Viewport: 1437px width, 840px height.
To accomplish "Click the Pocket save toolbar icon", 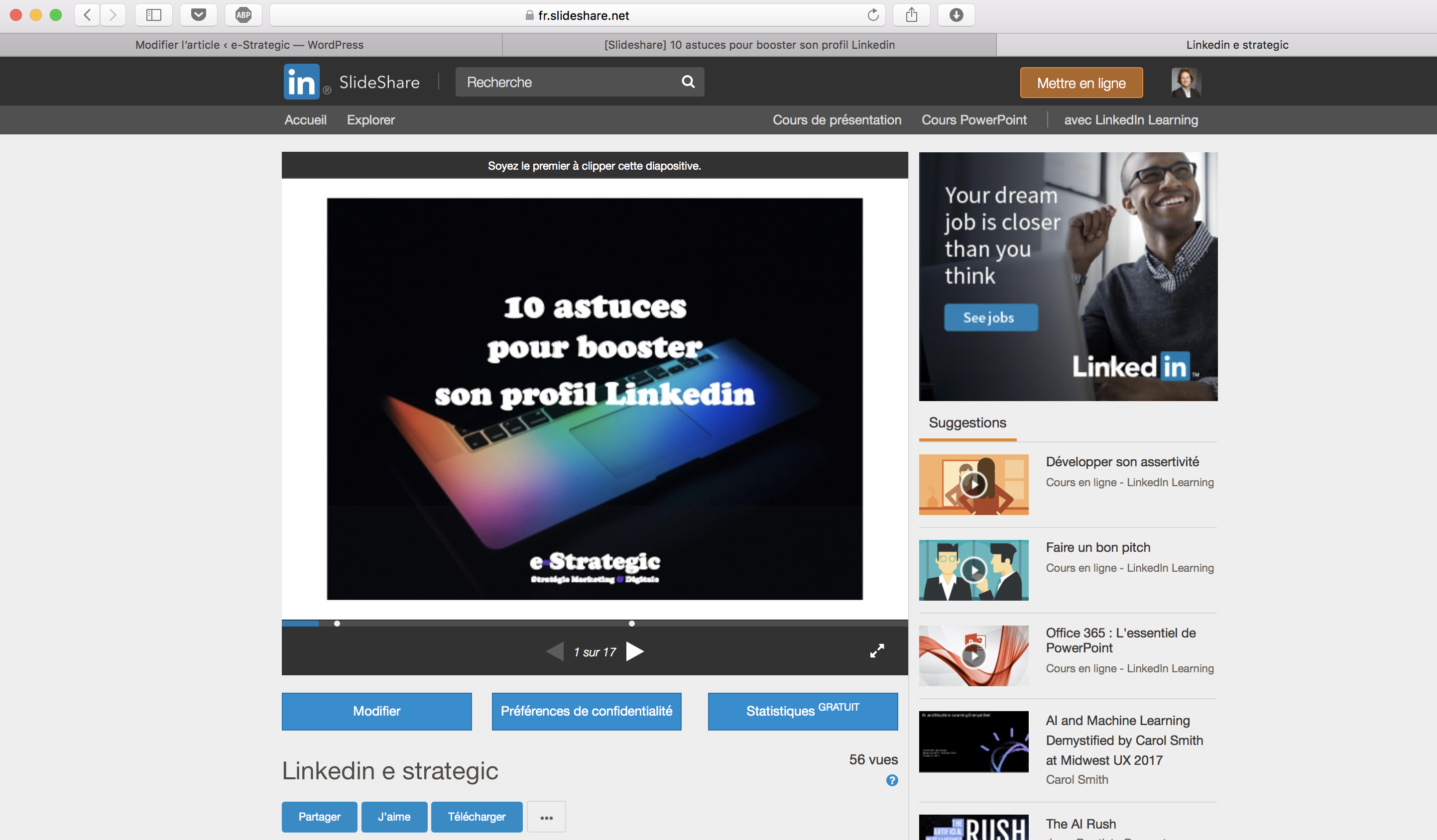I will click(x=199, y=15).
